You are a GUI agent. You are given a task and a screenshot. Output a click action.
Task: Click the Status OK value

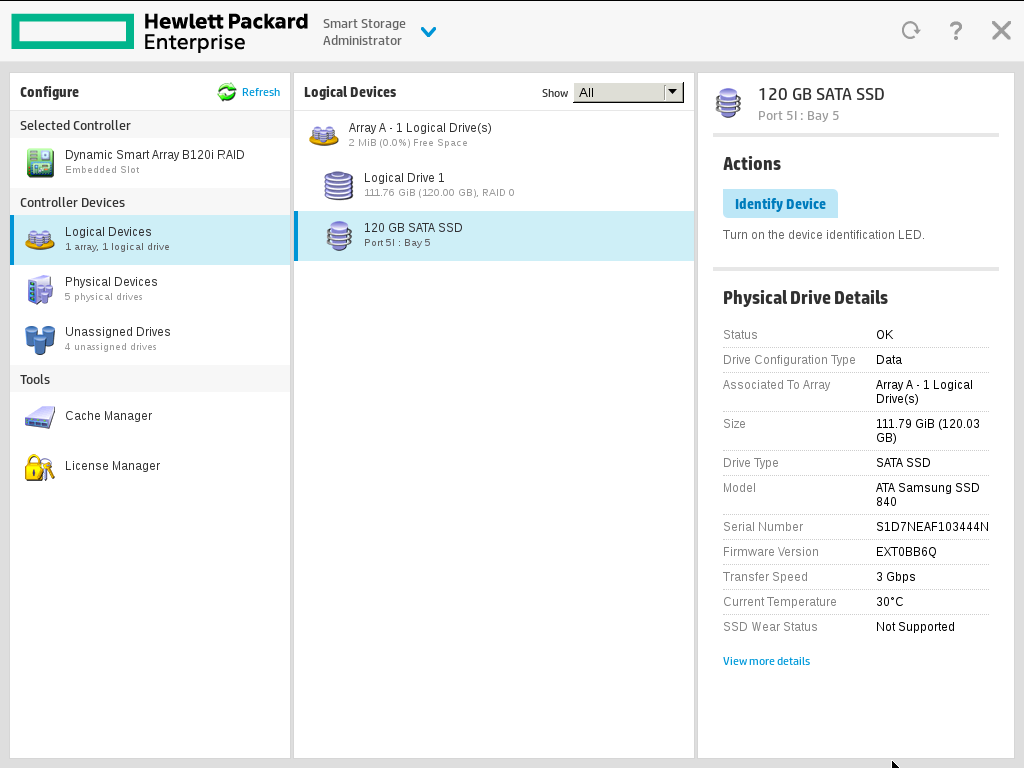(884, 334)
